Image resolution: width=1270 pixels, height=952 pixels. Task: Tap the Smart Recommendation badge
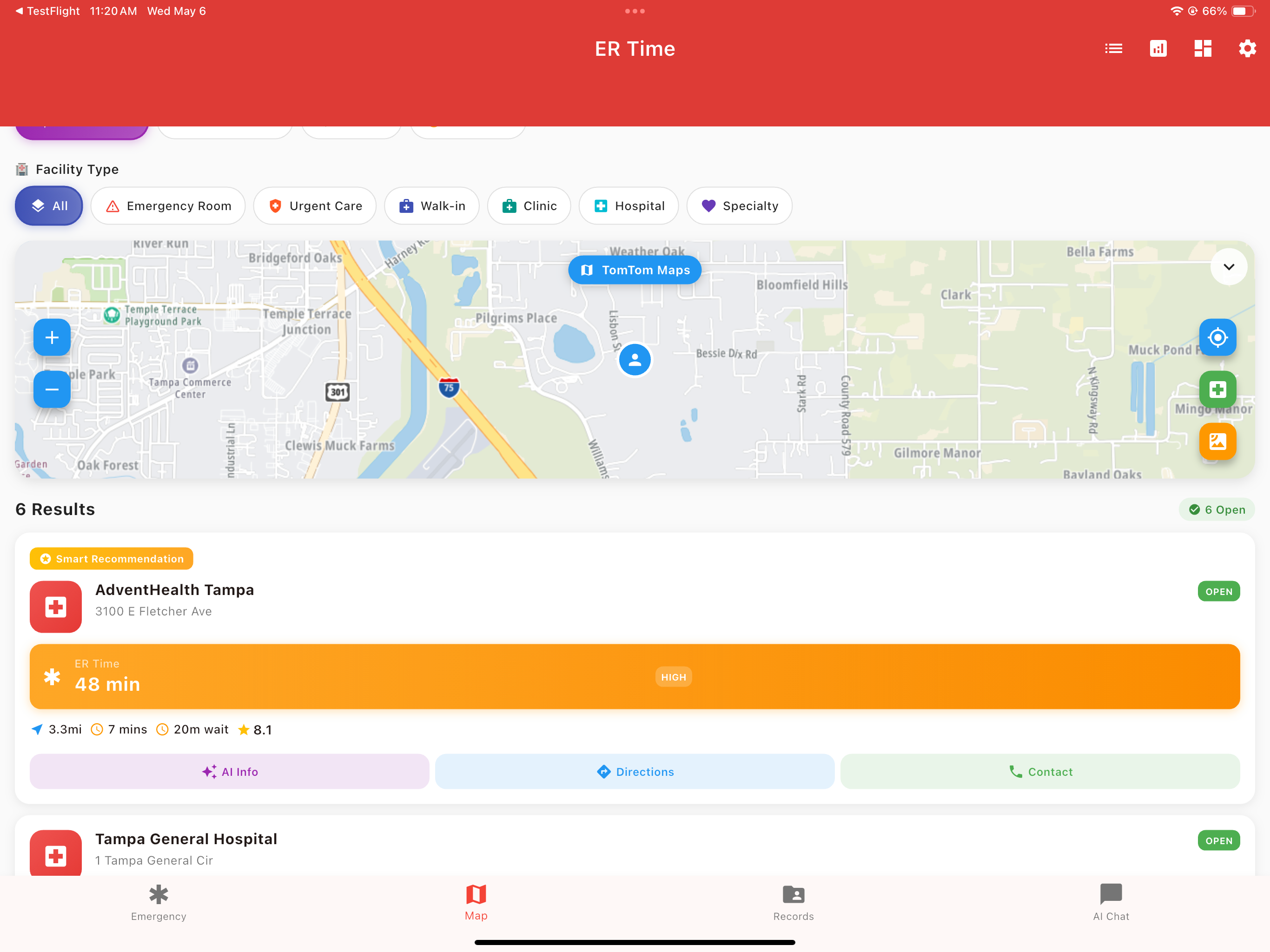112,559
